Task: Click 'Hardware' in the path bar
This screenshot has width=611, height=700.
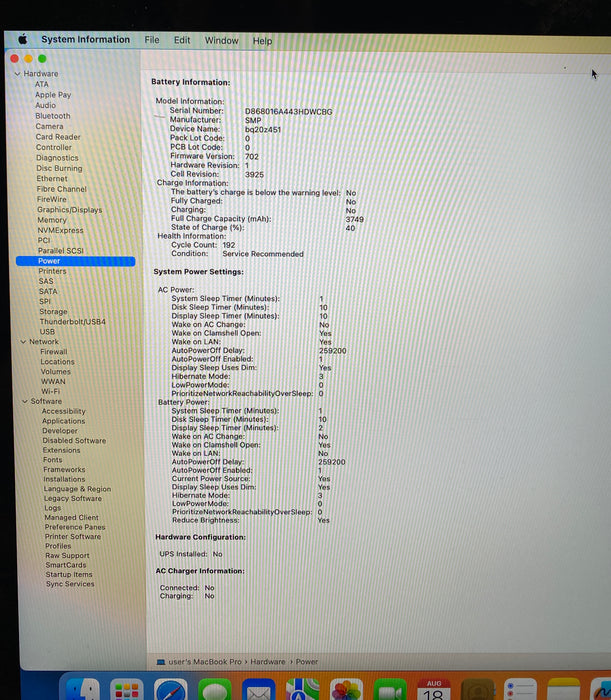Action: click(268, 662)
